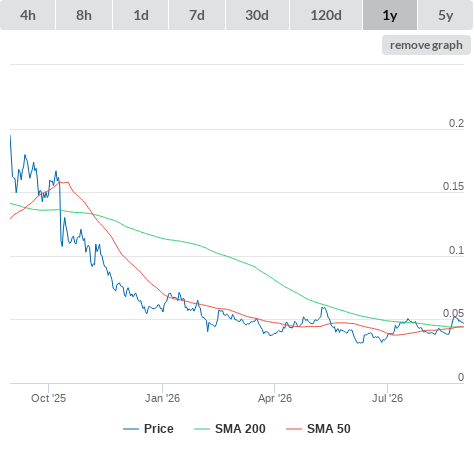Switch to the 5y time range
The height and width of the screenshot is (455, 474).
point(446,15)
